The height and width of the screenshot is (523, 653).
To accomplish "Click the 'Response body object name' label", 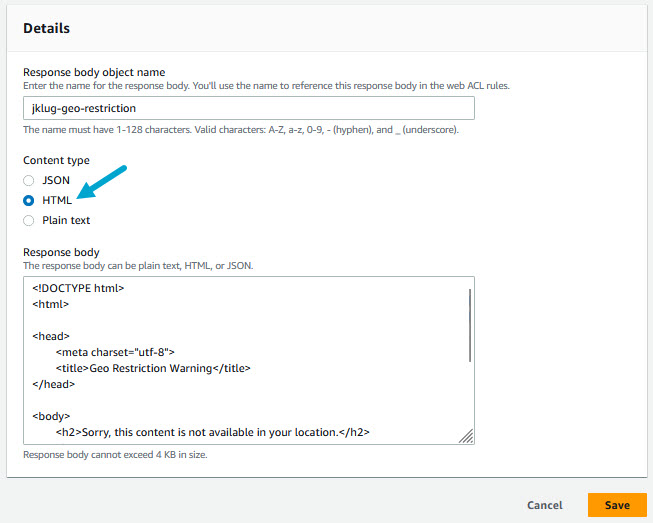I will pos(94,72).
